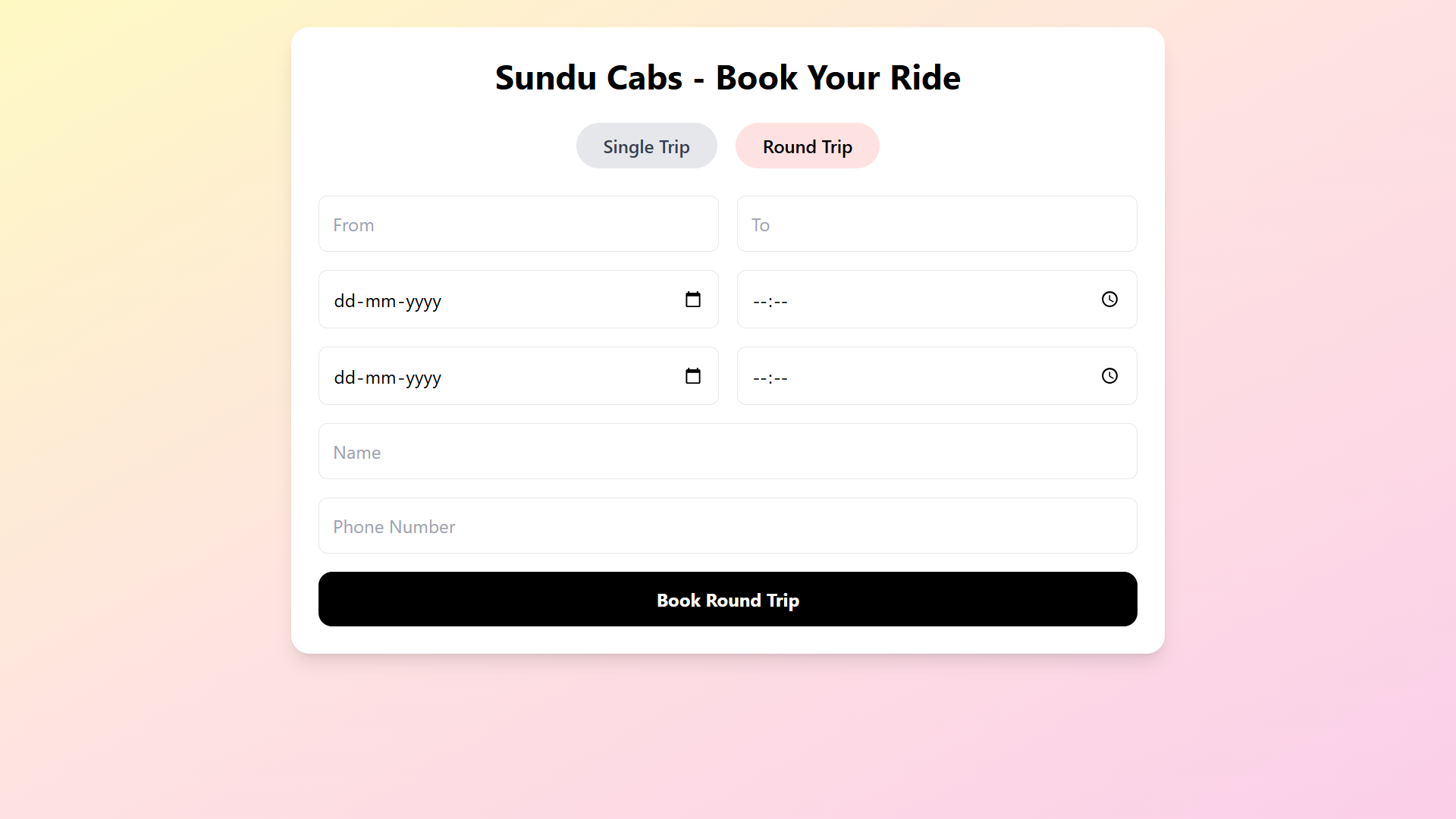Select minutes segment of first time field
Viewport: 1456px width, 819px height.
pyautogui.click(x=780, y=301)
